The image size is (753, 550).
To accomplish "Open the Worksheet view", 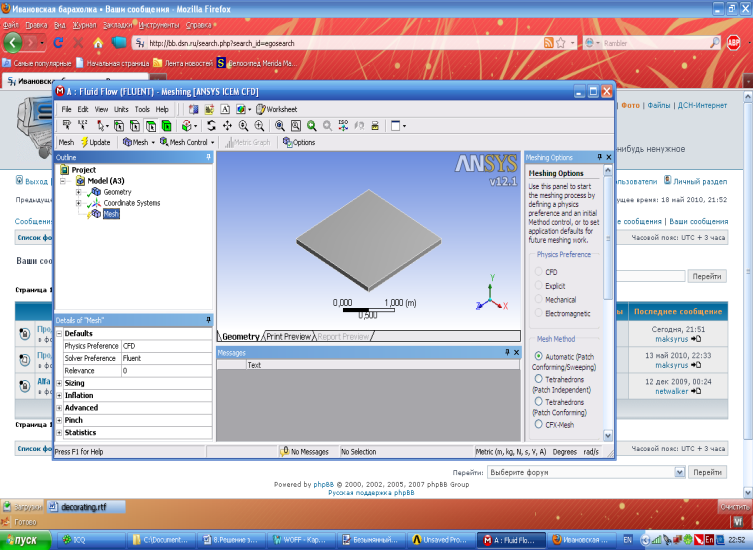I will tap(277, 110).
